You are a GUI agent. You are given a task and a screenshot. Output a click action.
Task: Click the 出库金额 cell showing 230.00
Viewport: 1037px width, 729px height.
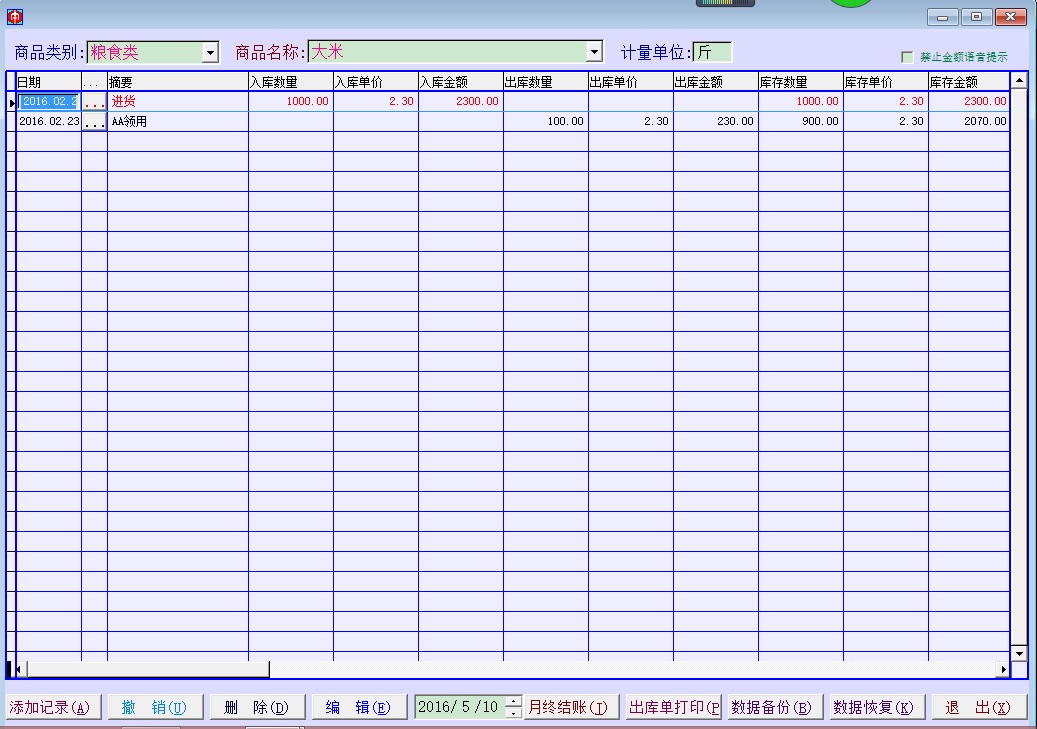716,122
